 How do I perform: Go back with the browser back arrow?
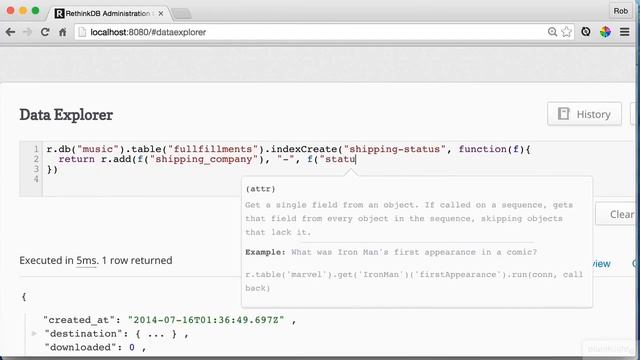click(10, 32)
